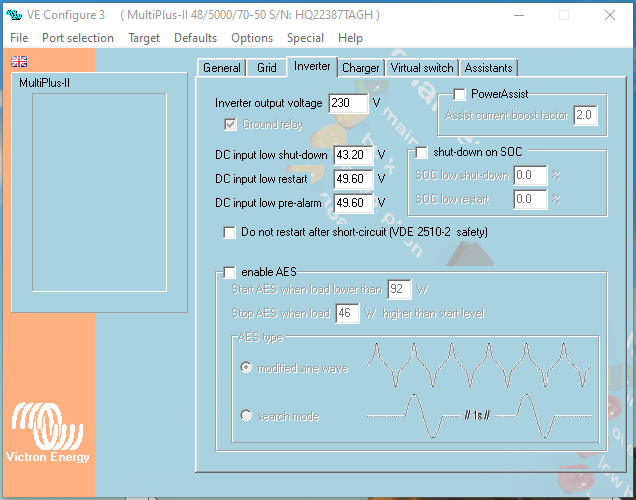Click the MultiPlus-II device panel label
Viewport: 636px width, 500px height.
pos(45,83)
